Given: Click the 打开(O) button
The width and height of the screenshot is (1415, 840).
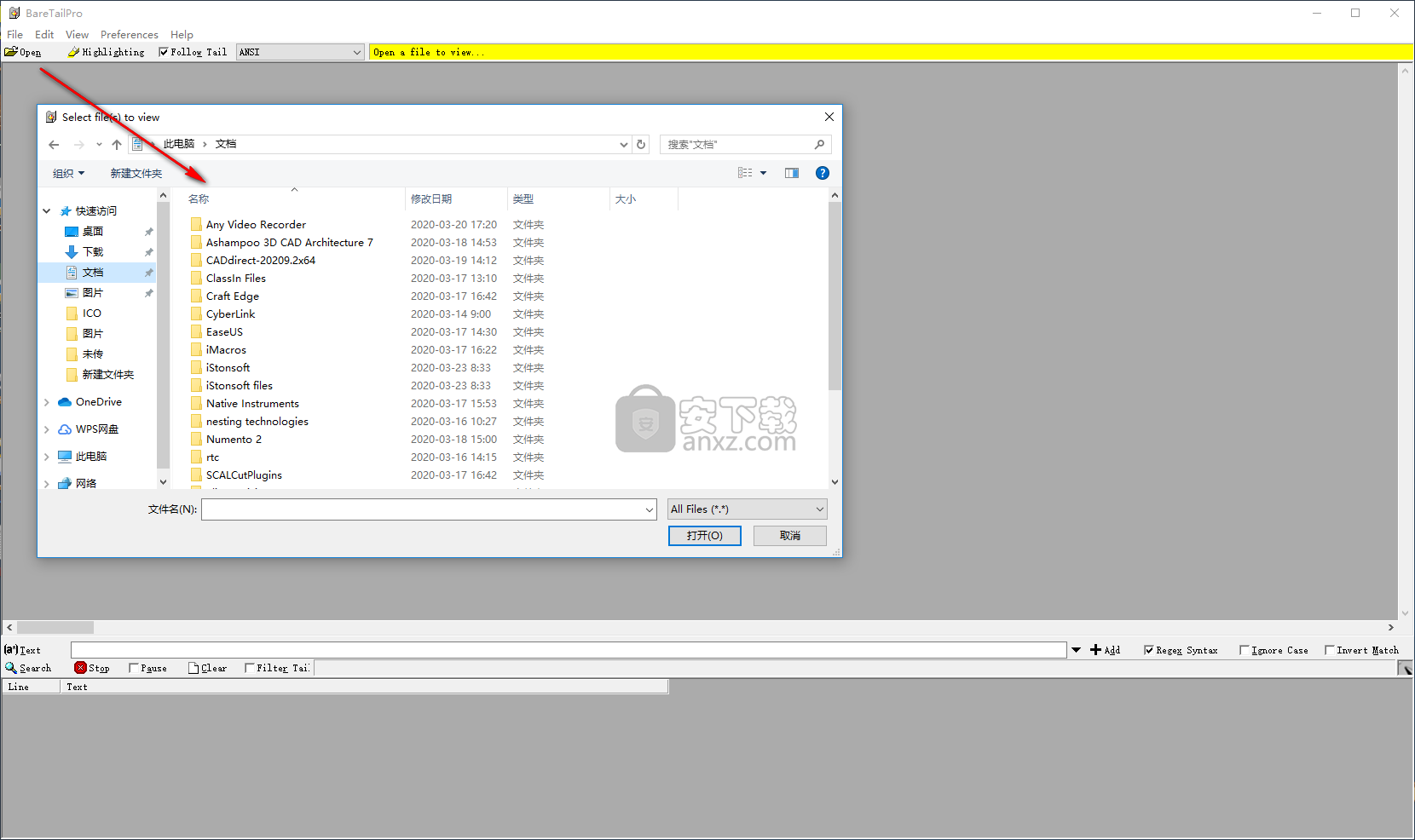Looking at the screenshot, I should click(704, 536).
